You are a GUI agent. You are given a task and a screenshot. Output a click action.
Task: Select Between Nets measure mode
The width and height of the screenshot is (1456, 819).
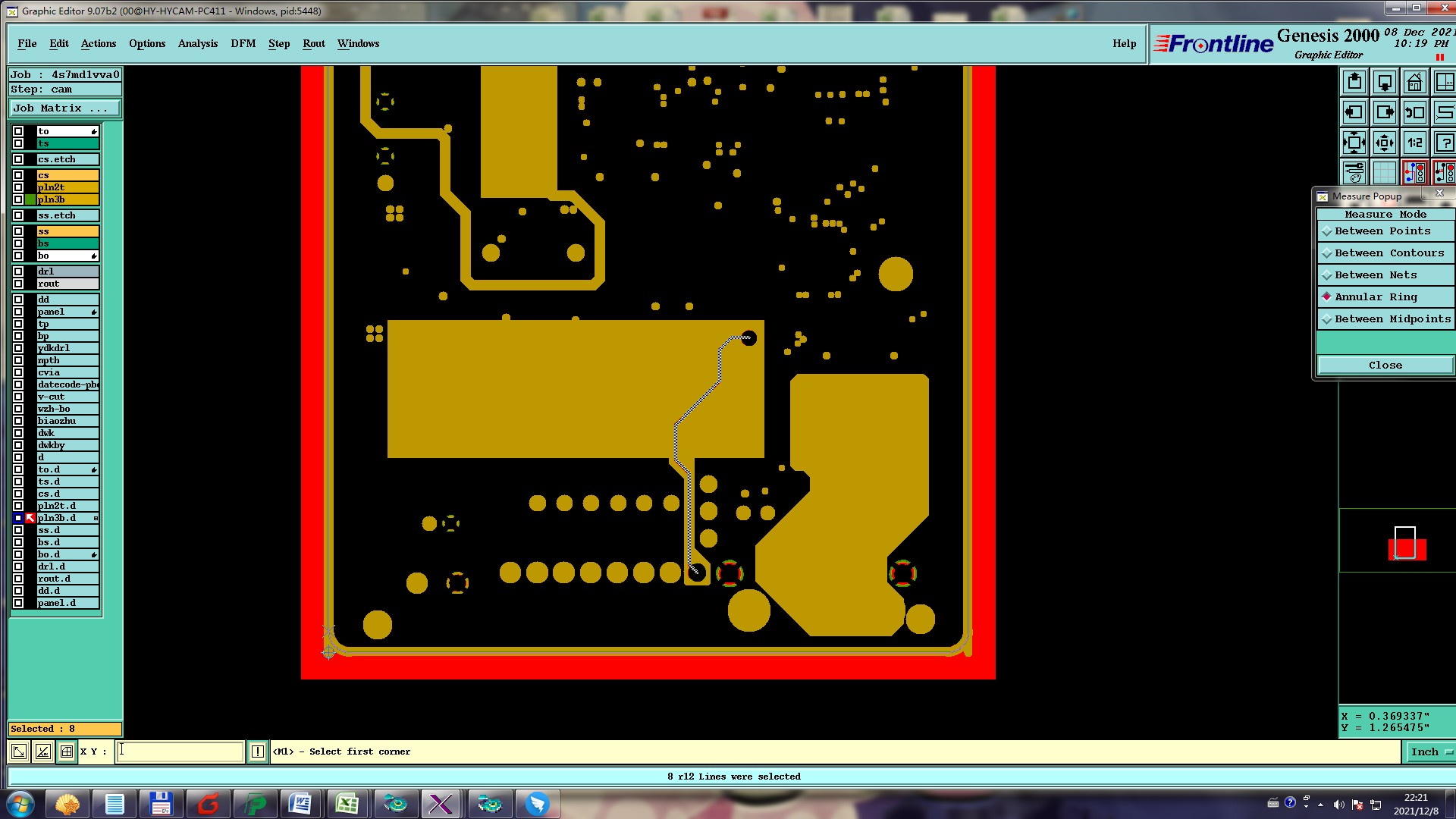tap(1376, 275)
